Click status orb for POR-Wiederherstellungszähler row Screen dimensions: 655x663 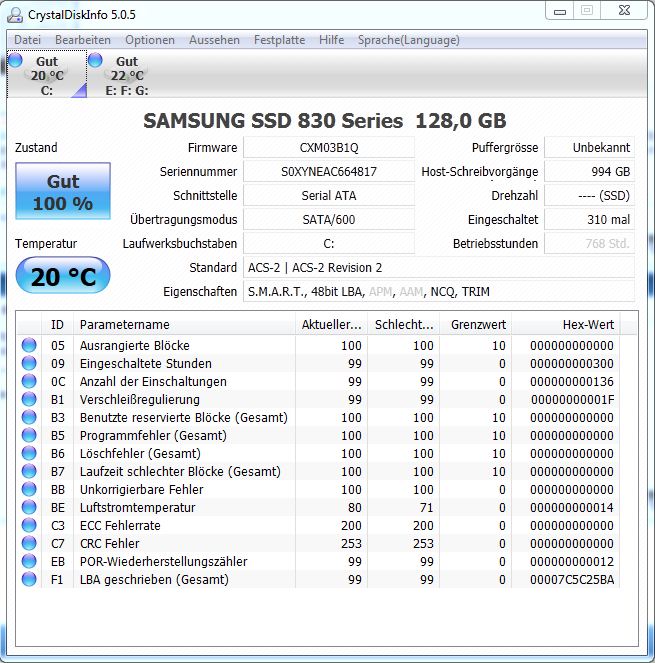[x=29, y=561]
